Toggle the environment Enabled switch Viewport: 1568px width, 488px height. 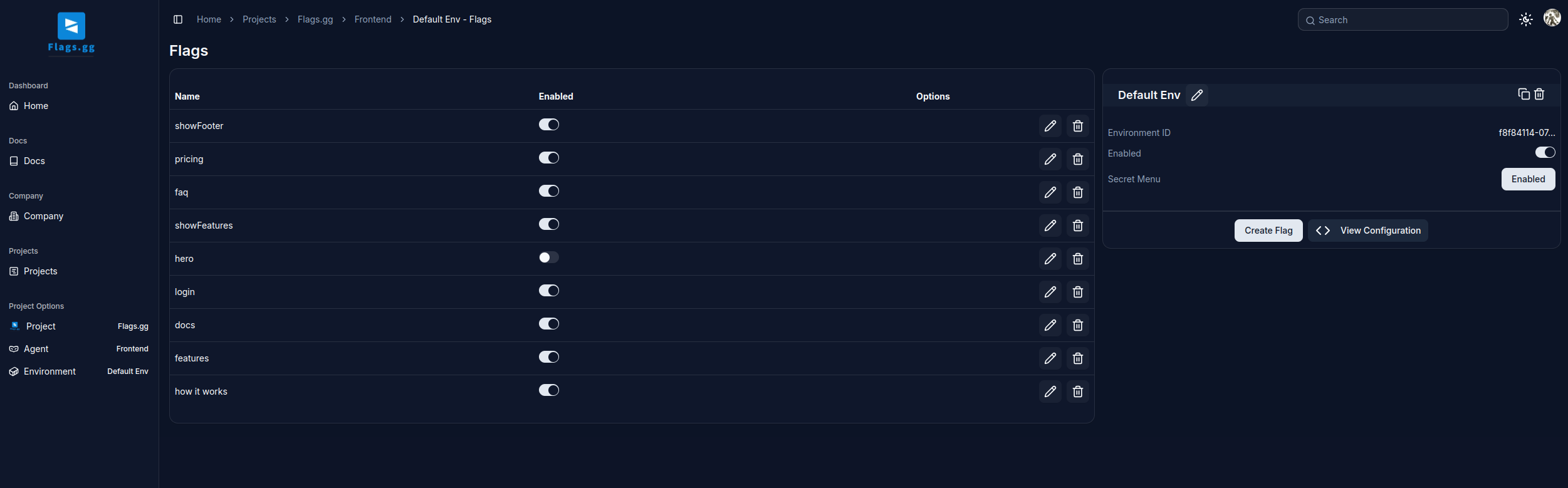1545,152
